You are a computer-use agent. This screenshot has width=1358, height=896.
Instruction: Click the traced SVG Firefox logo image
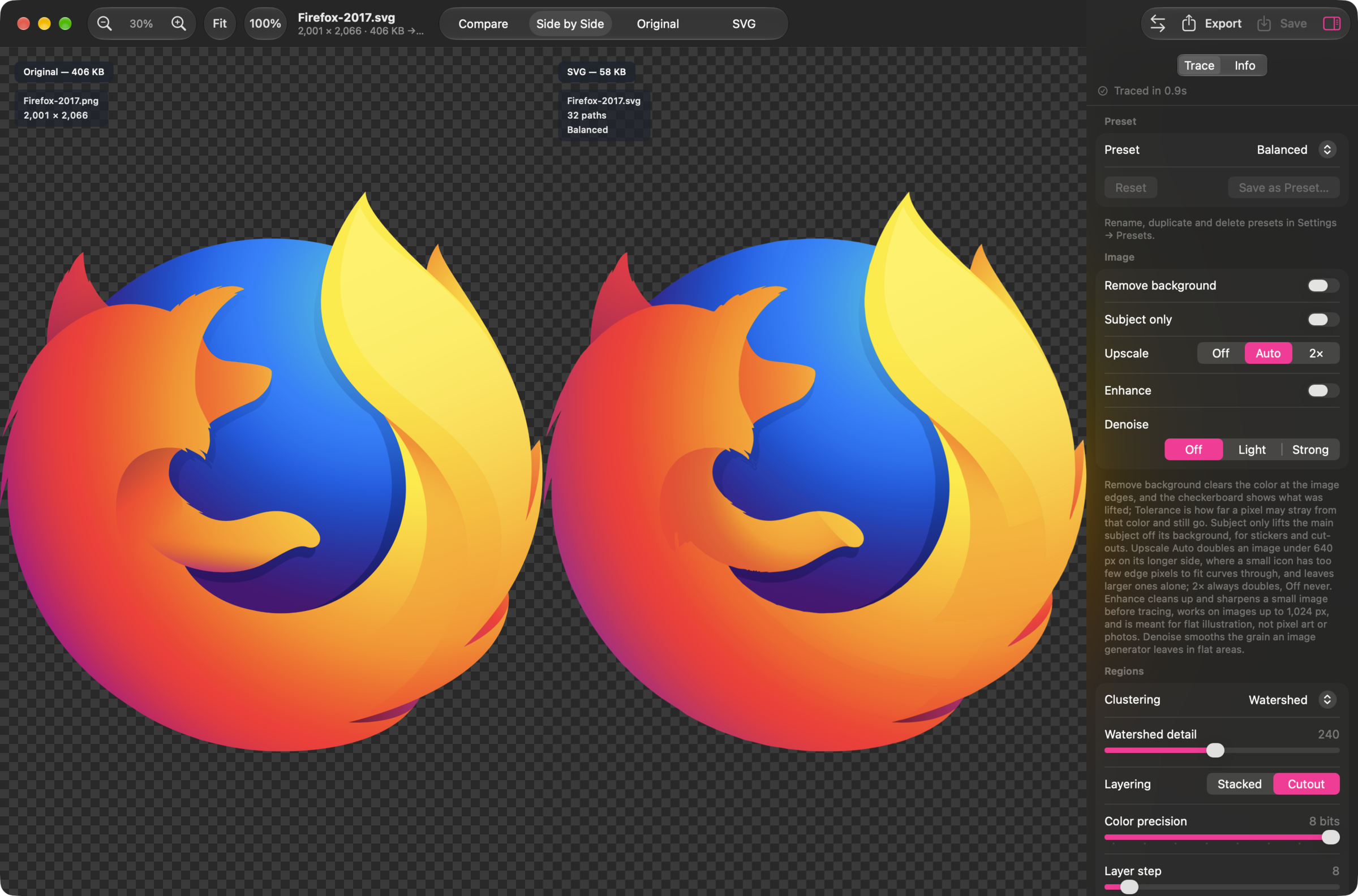(815, 471)
